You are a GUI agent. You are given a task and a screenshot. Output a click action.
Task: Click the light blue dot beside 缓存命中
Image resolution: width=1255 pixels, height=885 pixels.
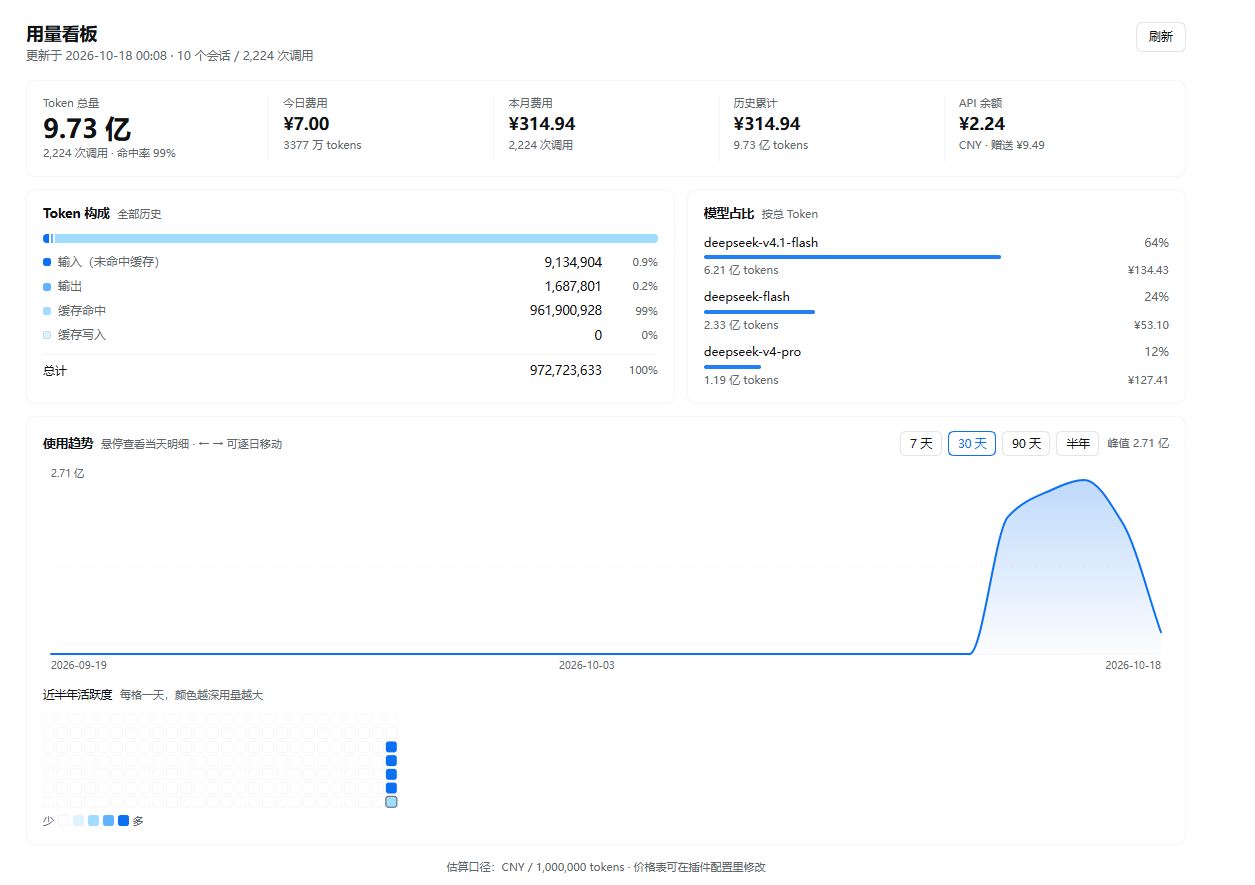47,311
